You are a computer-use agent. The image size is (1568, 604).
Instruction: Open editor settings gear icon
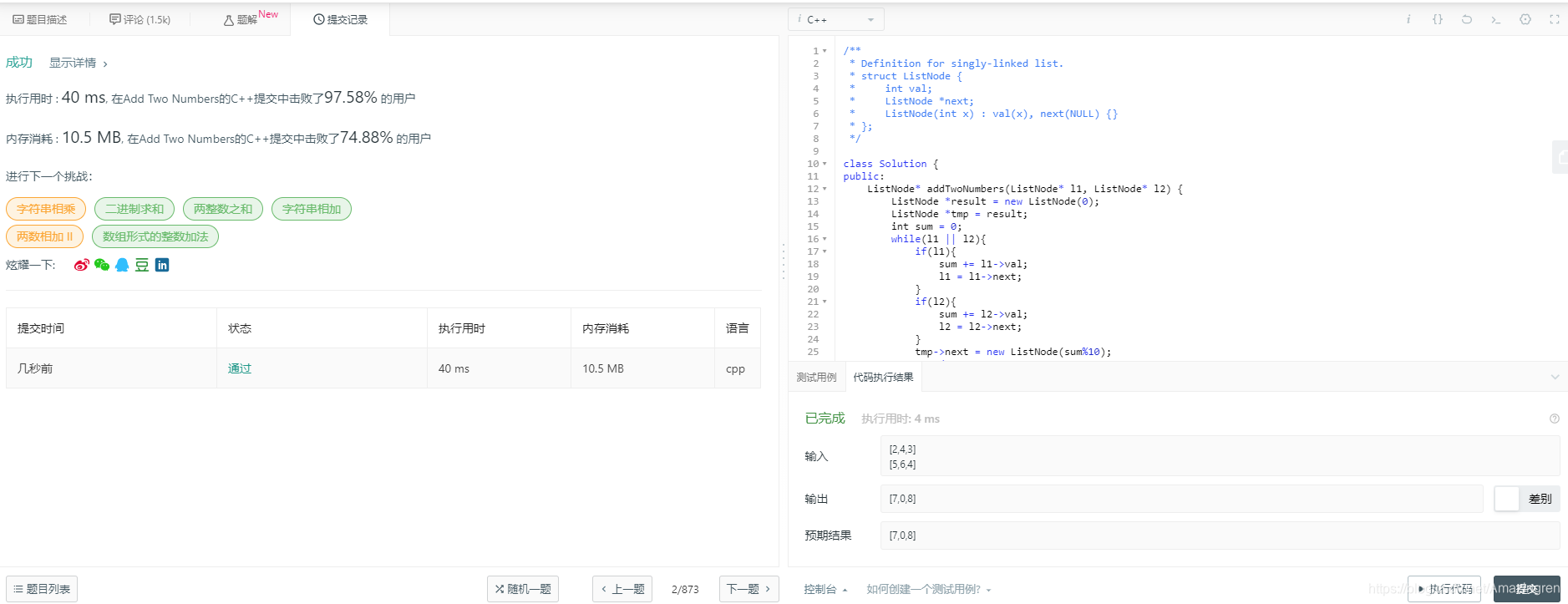tap(1525, 19)
